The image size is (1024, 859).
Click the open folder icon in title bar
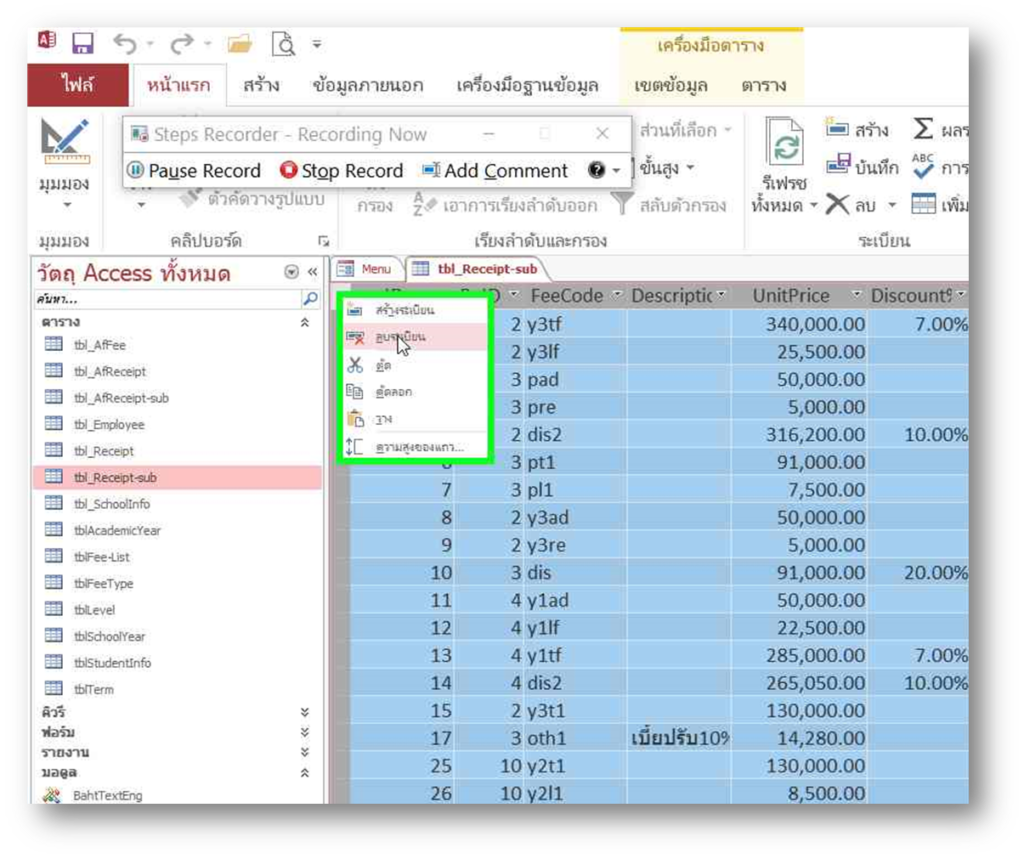click(239, 44)
